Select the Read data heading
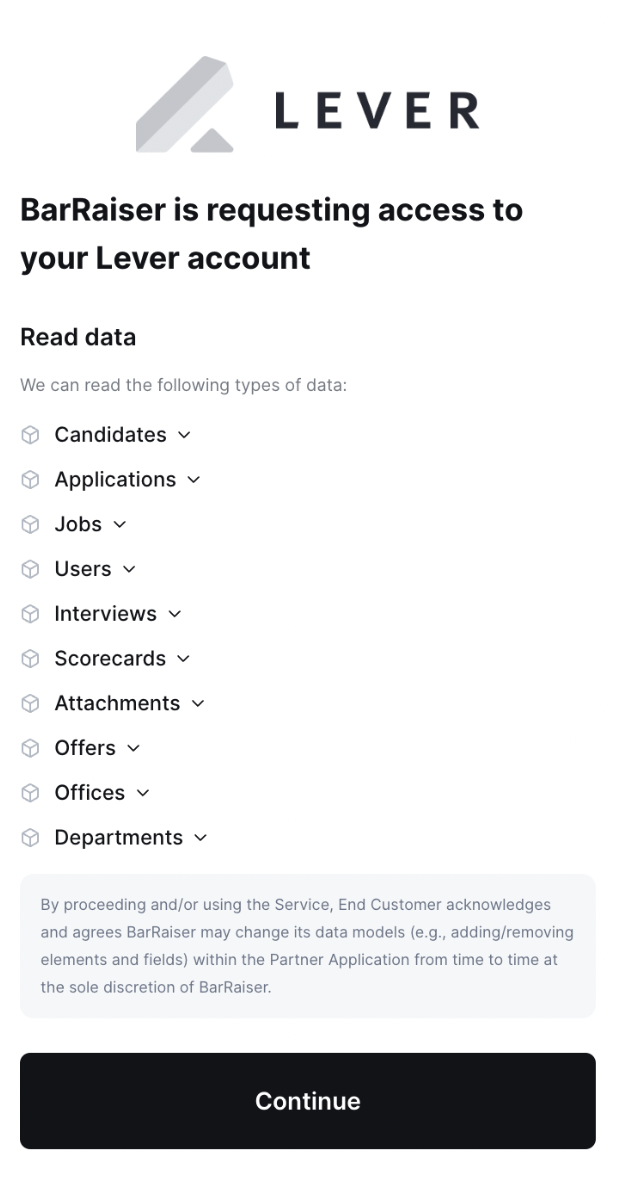Screen dimensions: 624x1180 click(78, 337)
